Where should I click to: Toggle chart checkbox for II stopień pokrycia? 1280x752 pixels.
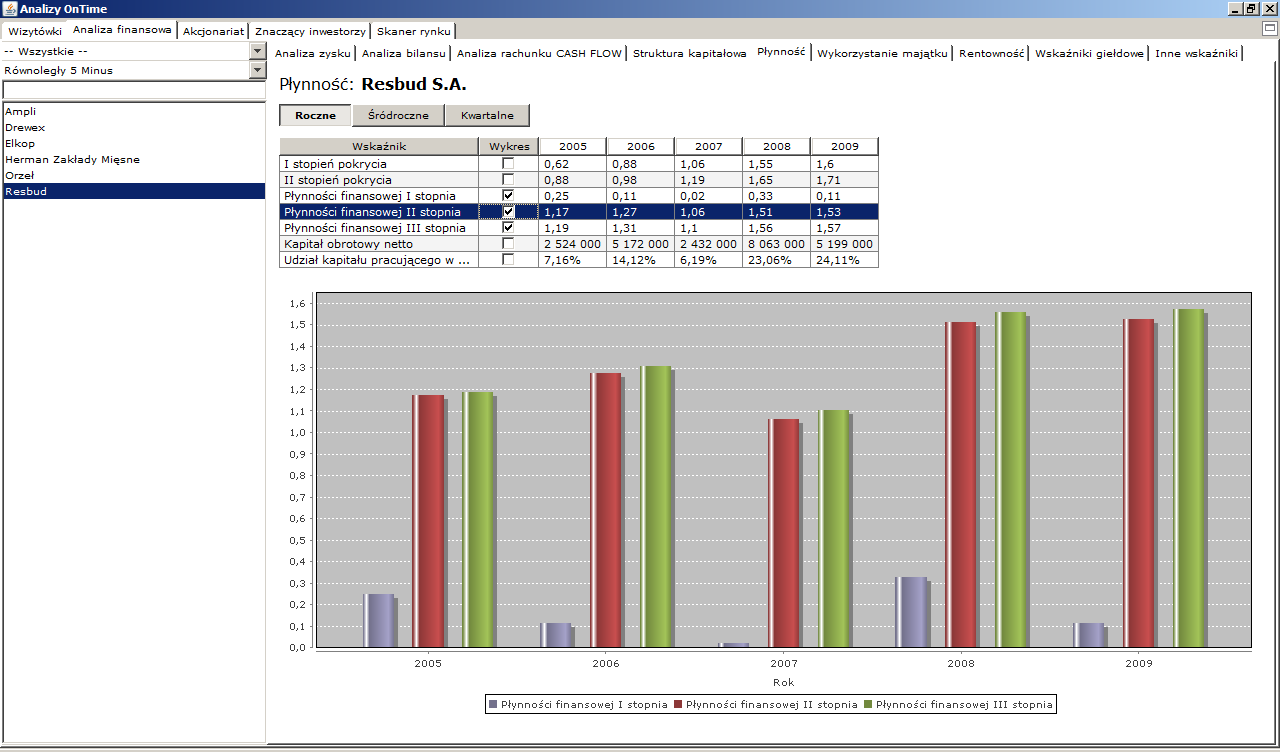[x=508, y=180]
